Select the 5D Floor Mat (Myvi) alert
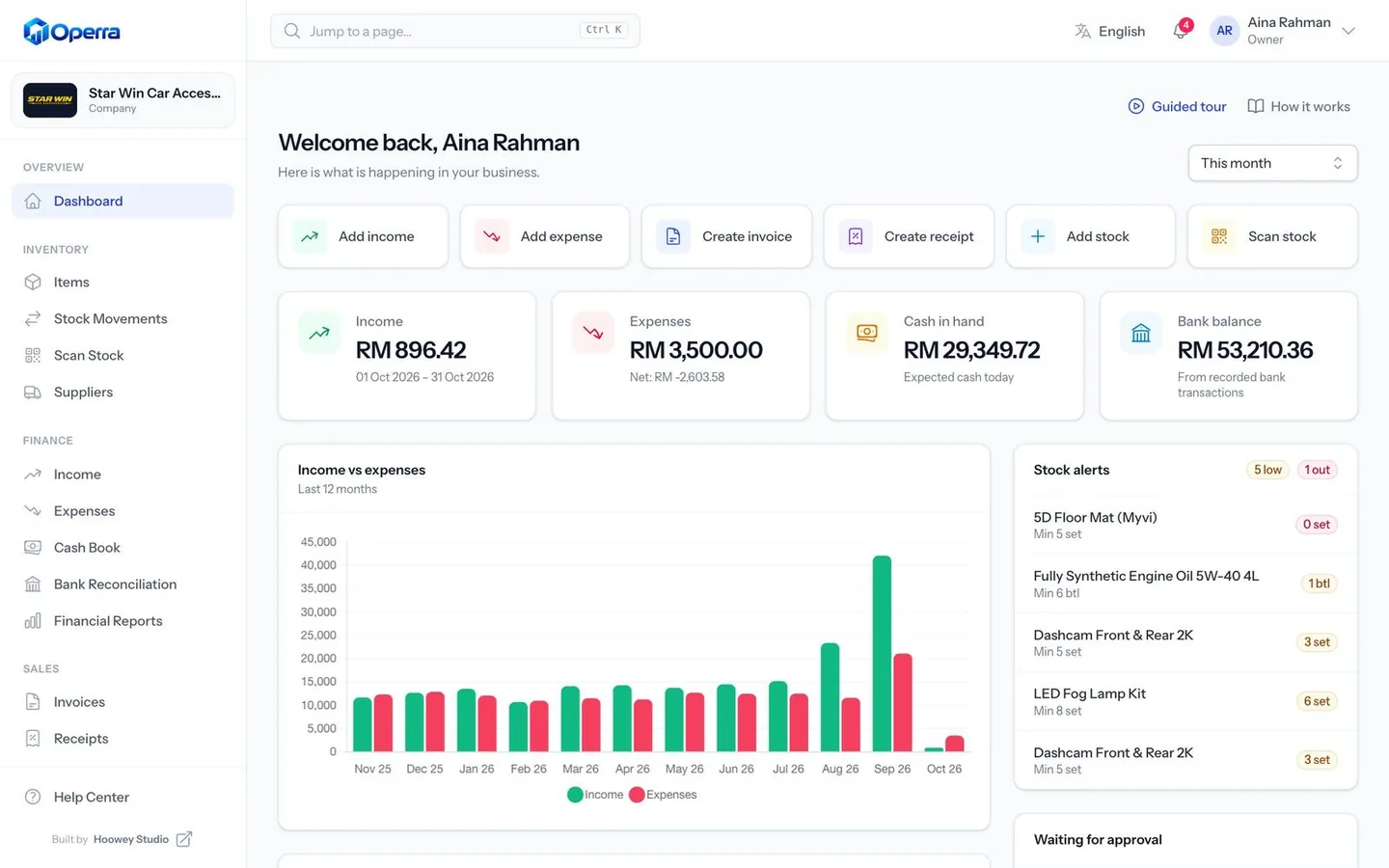 point(1185,525)
